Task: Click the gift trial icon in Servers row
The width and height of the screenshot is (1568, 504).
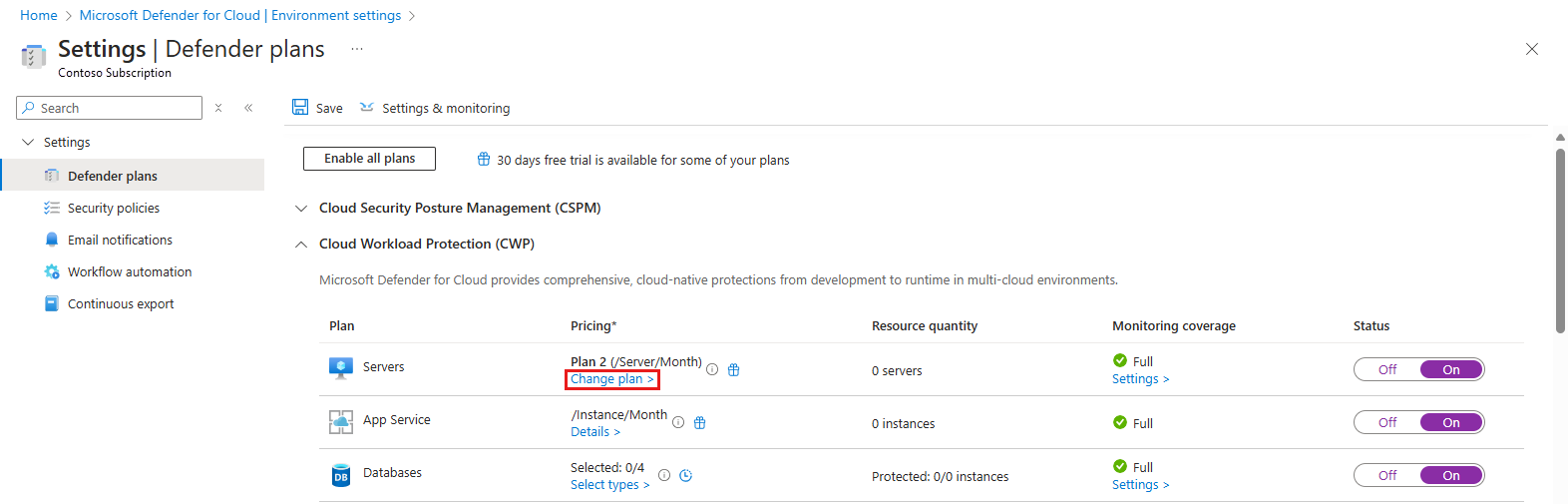Action: [734, 369]
